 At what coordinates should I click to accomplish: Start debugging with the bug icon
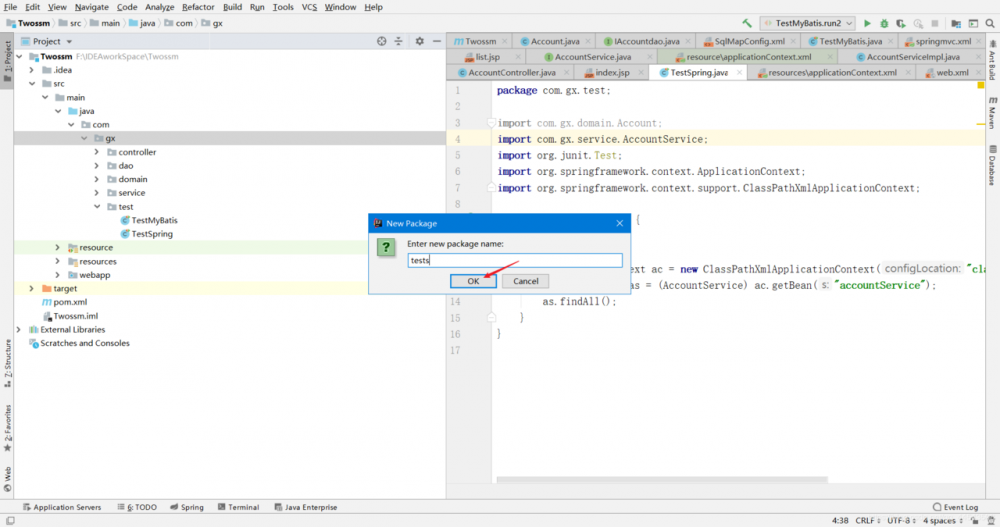point(885,23)
